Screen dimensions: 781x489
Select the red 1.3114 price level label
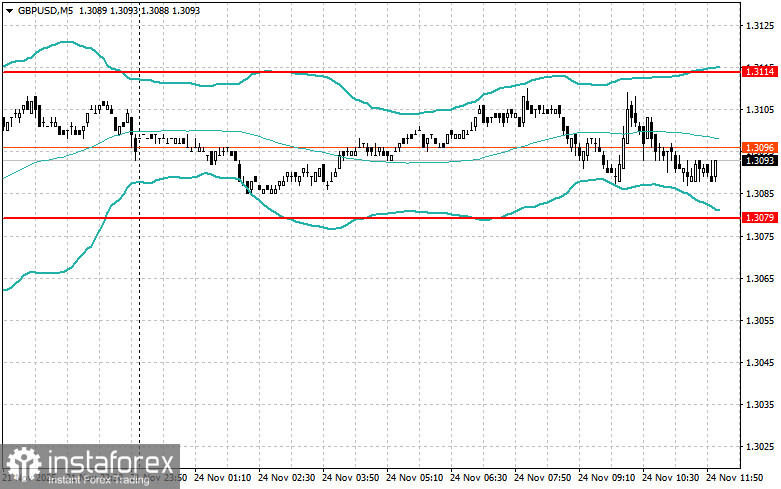pyautogui.click(x=760, y=72)
